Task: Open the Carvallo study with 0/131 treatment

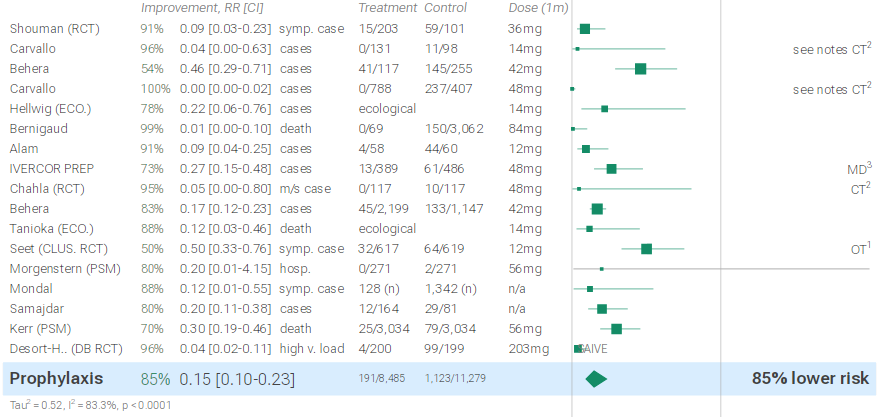Action: (33, 48)
